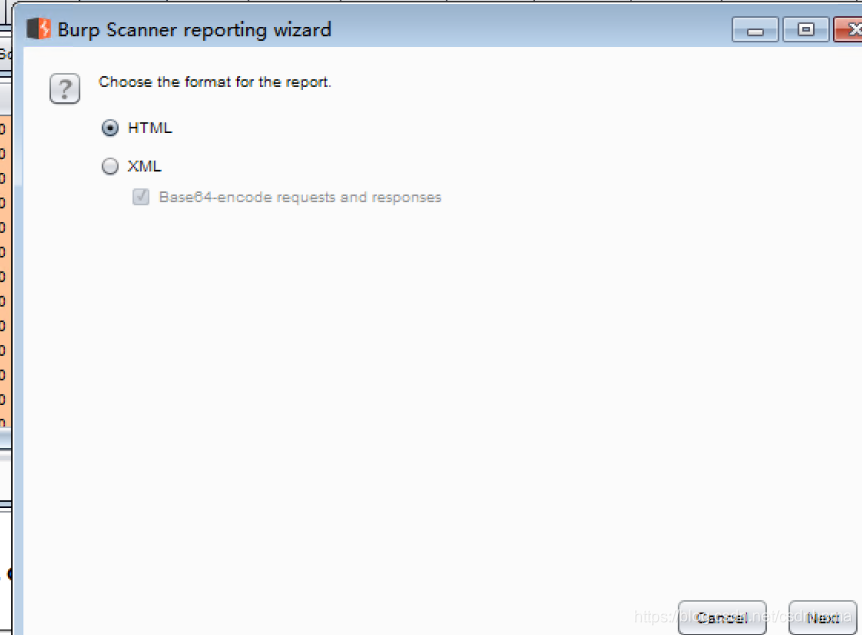This screenshot has width=862, height=635.
Task: Select the XML report format radio button
Action: [110, 166]
